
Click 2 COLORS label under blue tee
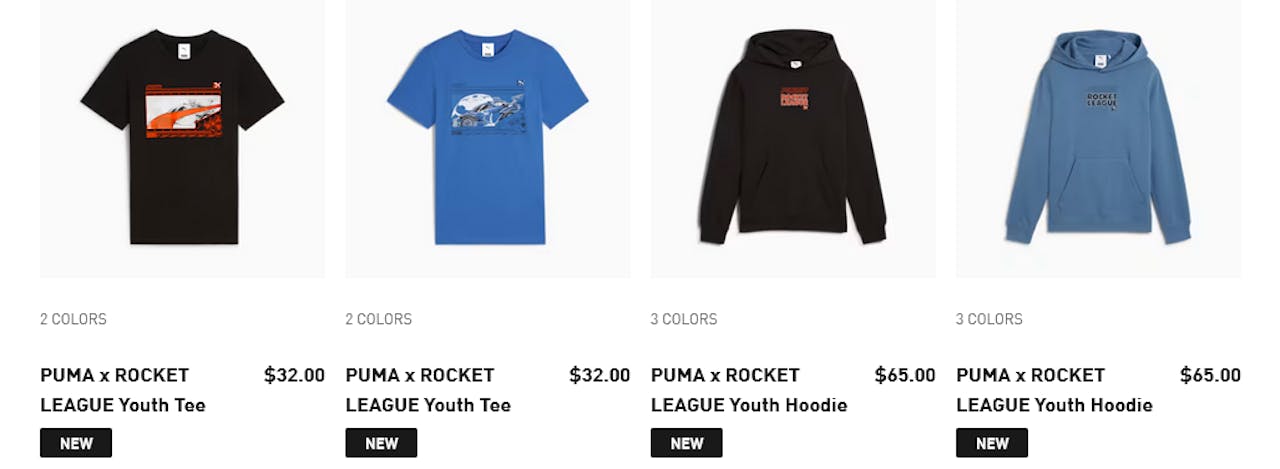(379, 319)
